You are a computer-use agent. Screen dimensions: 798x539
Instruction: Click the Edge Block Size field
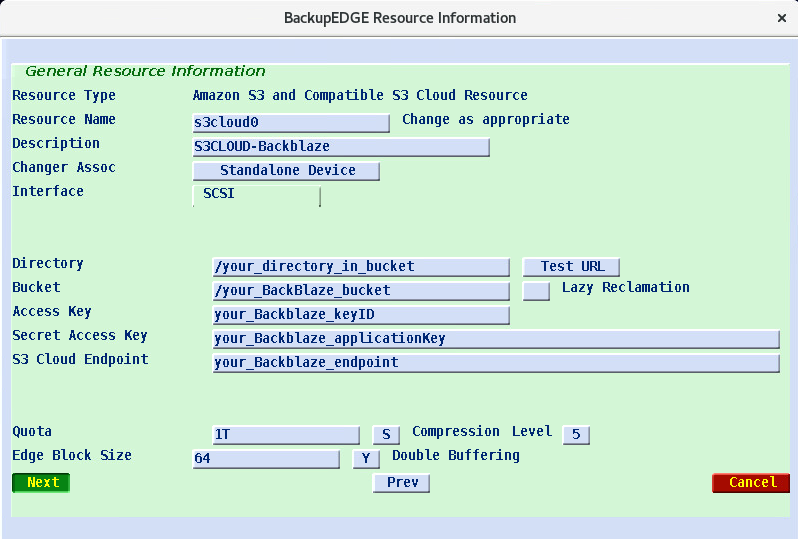pyautogui.click(x=266, y=459)
